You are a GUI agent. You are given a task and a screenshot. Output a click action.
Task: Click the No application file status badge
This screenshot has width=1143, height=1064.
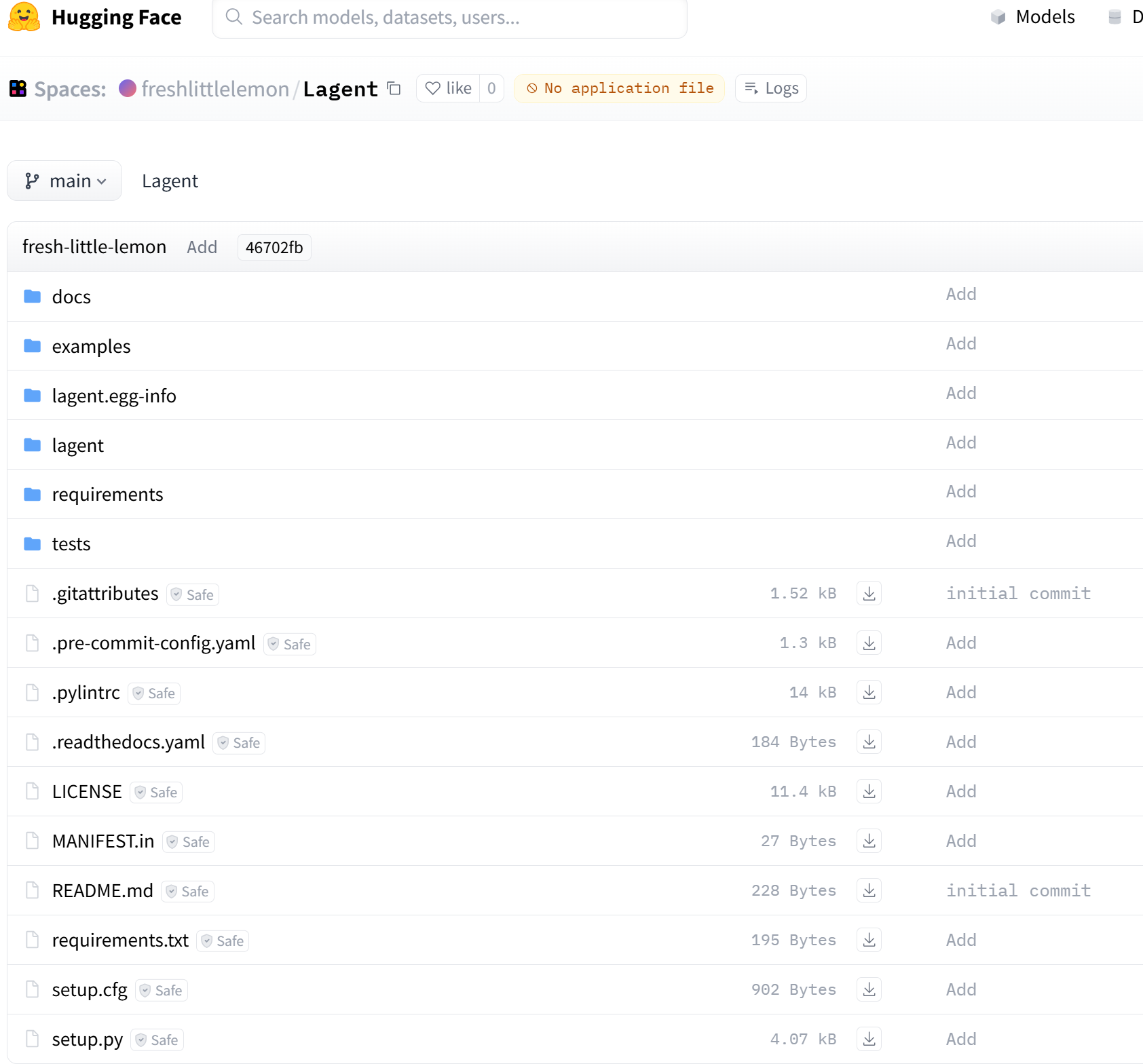click(x=619, y=88)
